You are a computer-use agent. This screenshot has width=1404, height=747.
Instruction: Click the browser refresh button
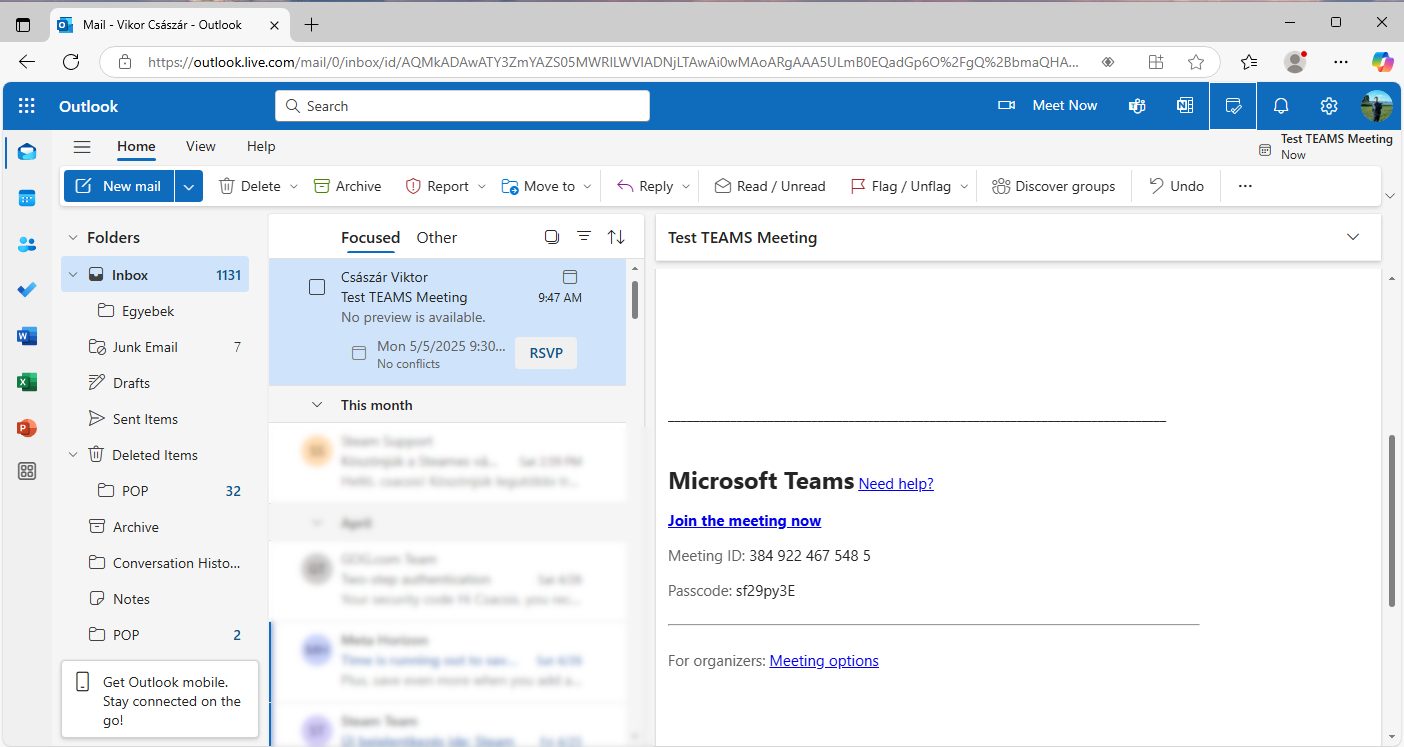tap(71, 62)
